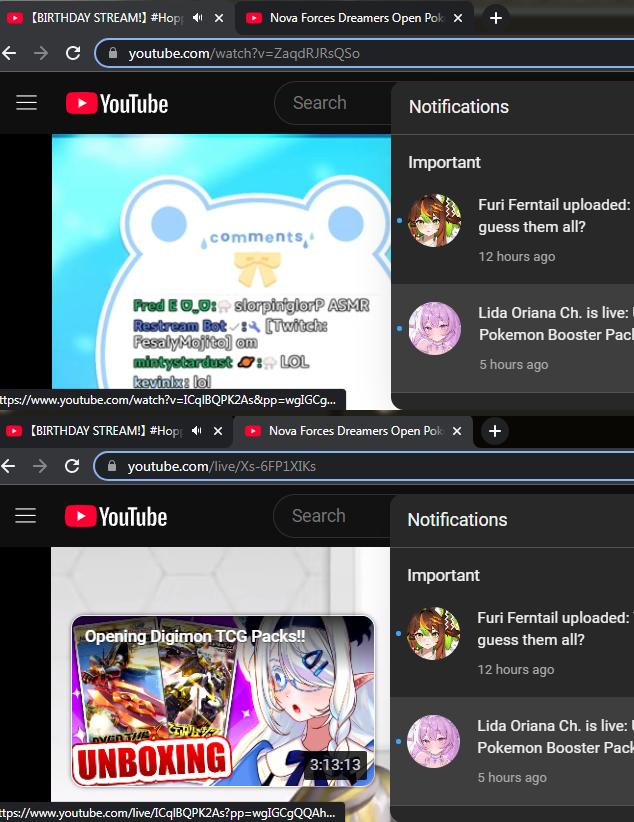Close the Nova Forces Dreamers tab in top window
634x822 pixels.
458,18
